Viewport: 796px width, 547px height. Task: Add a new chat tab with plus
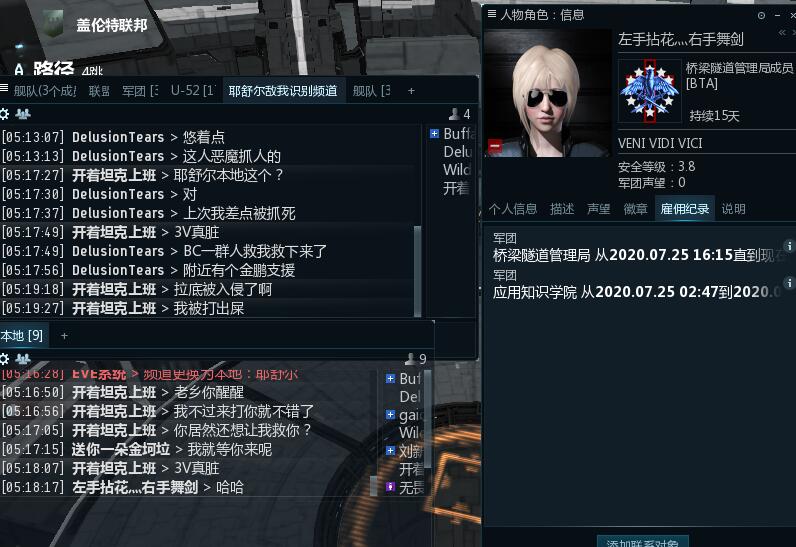tap(411, 91)
